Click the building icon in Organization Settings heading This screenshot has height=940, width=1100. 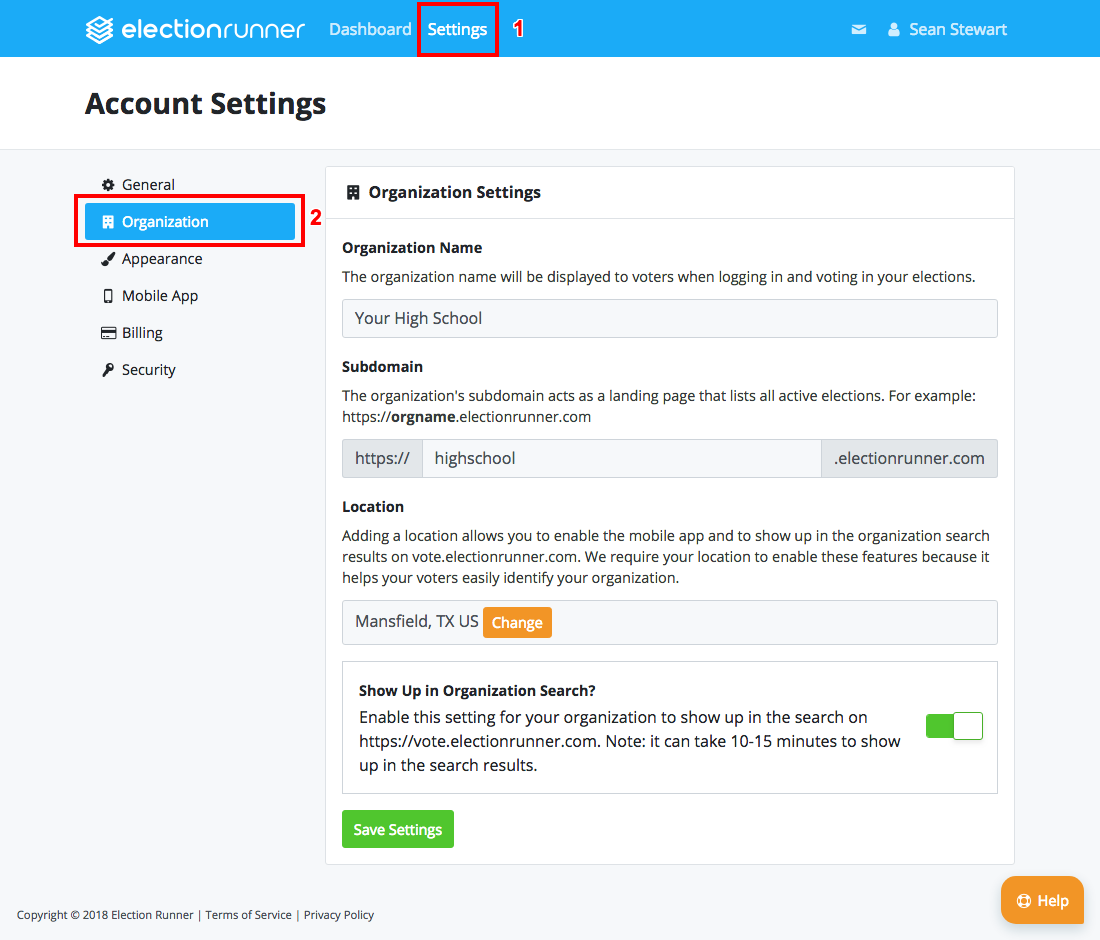click(x=353, y=192)
